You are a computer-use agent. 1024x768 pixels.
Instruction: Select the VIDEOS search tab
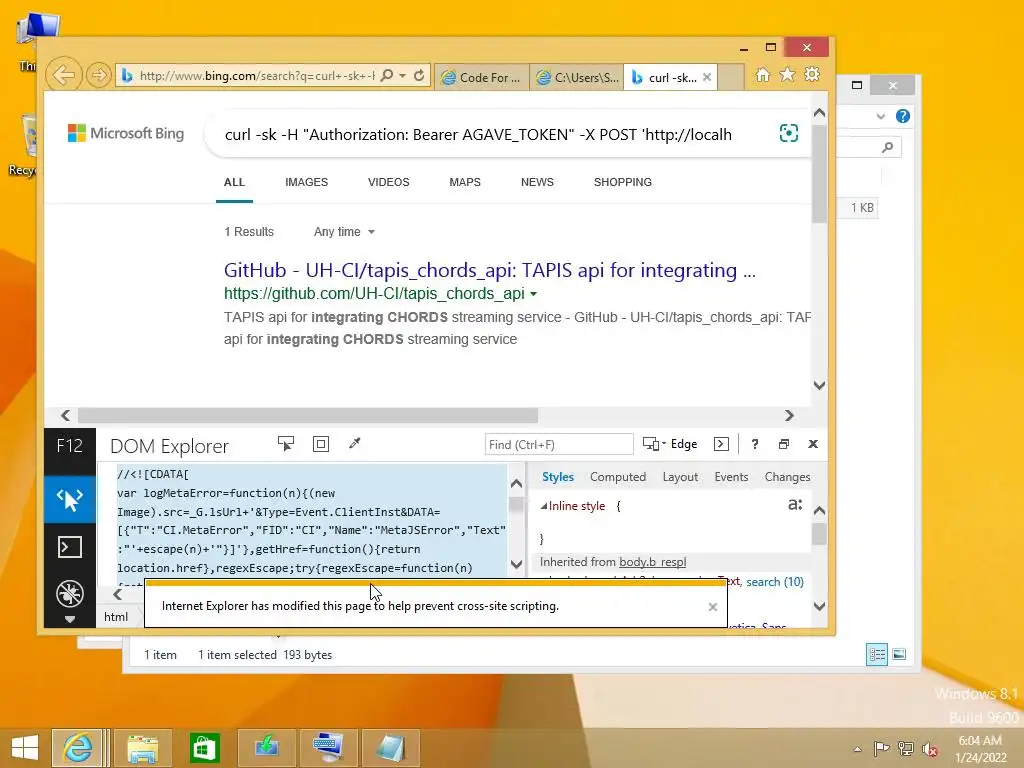[389, 182]
